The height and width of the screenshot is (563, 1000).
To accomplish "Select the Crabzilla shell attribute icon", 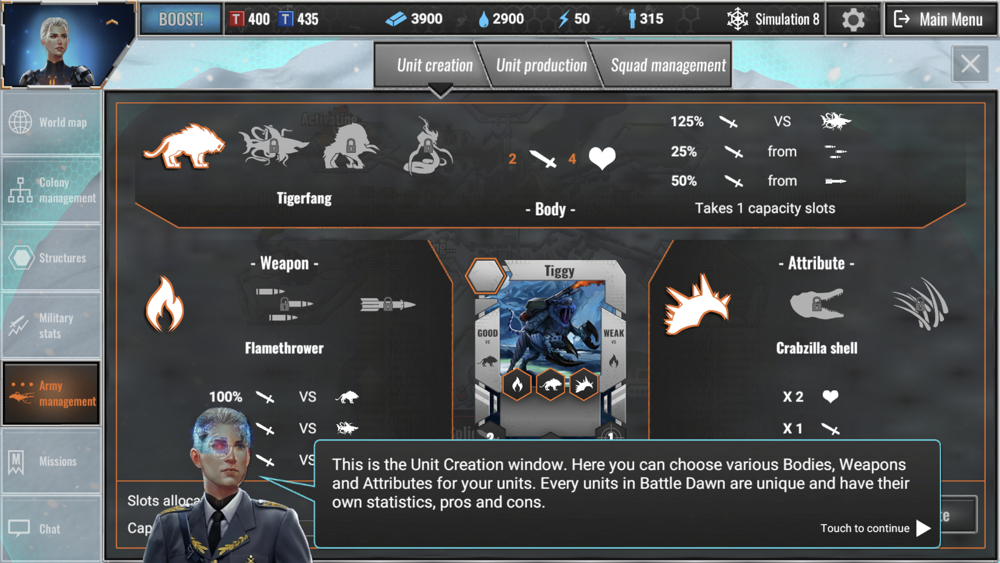I will click(697, 304).
